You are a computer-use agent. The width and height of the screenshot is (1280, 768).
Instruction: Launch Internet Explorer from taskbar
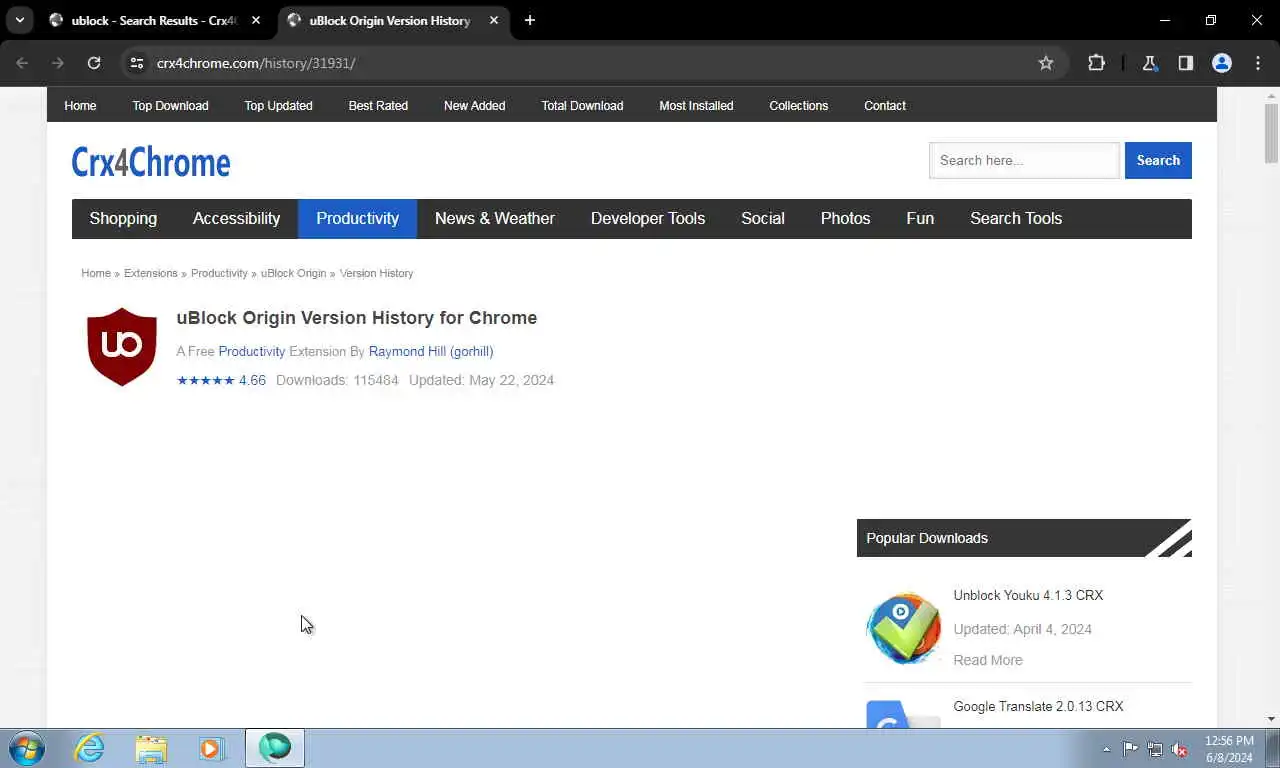point(89,748)
